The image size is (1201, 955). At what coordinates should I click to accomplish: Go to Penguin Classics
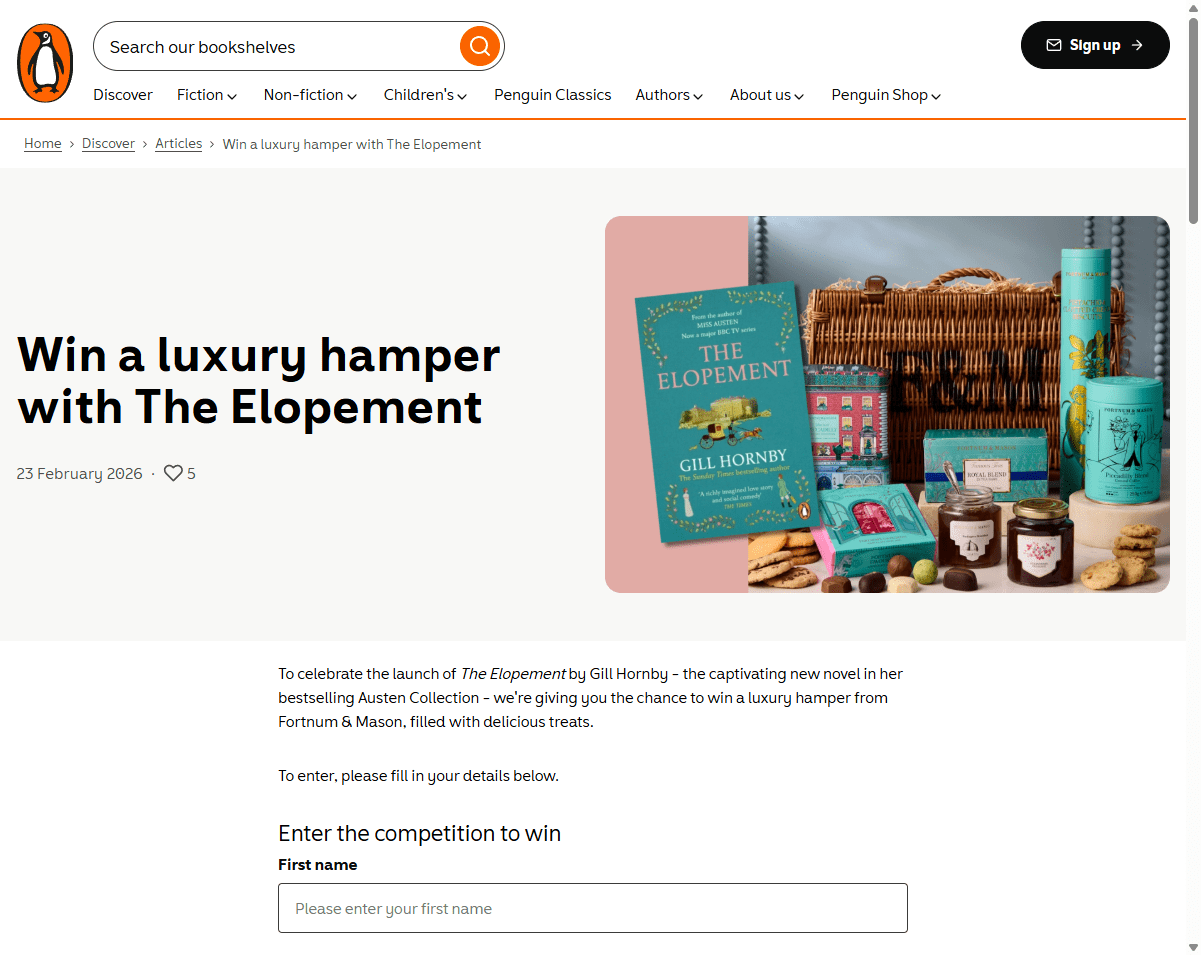click(x=552, y=95)
